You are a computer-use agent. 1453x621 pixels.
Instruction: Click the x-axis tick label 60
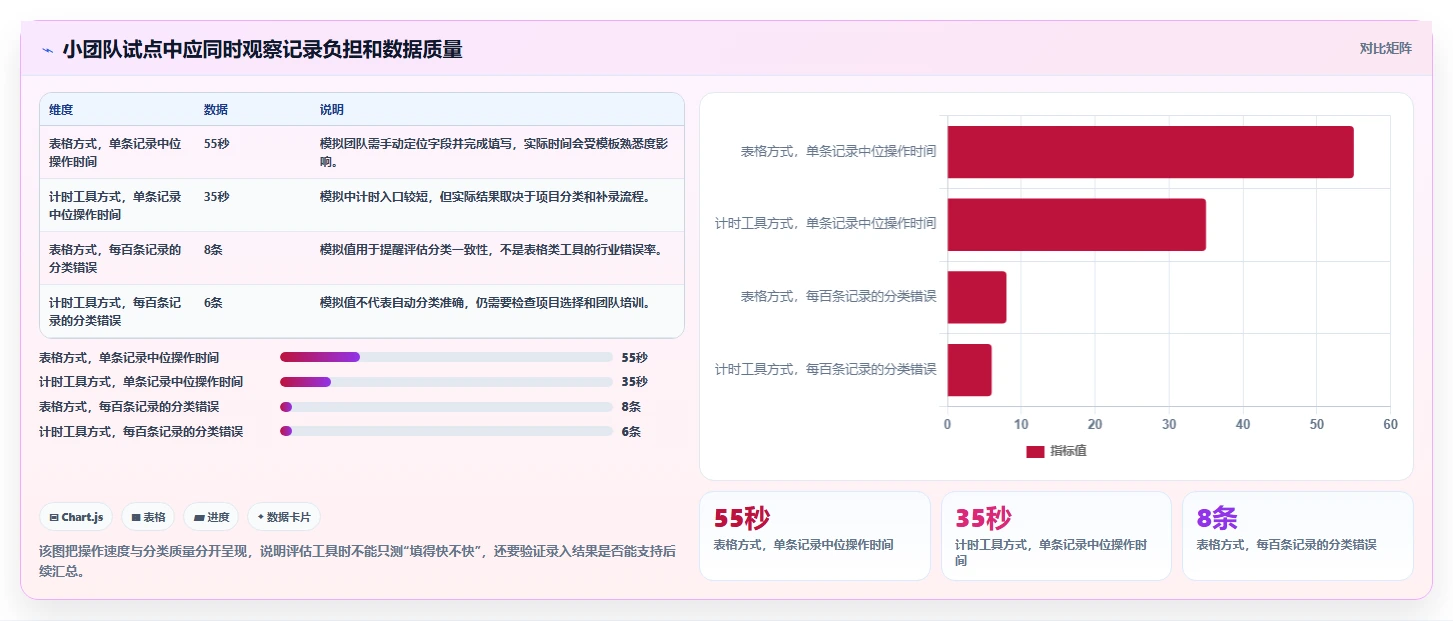(x=1390, y=424)
